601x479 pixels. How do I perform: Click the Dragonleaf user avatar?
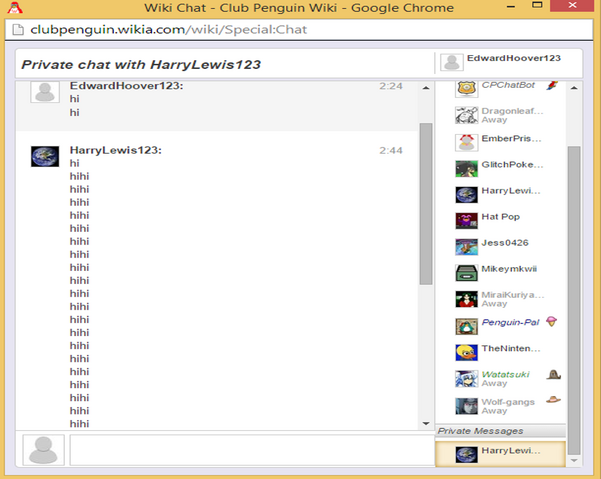pyautogui.click(x=466, y=115)
